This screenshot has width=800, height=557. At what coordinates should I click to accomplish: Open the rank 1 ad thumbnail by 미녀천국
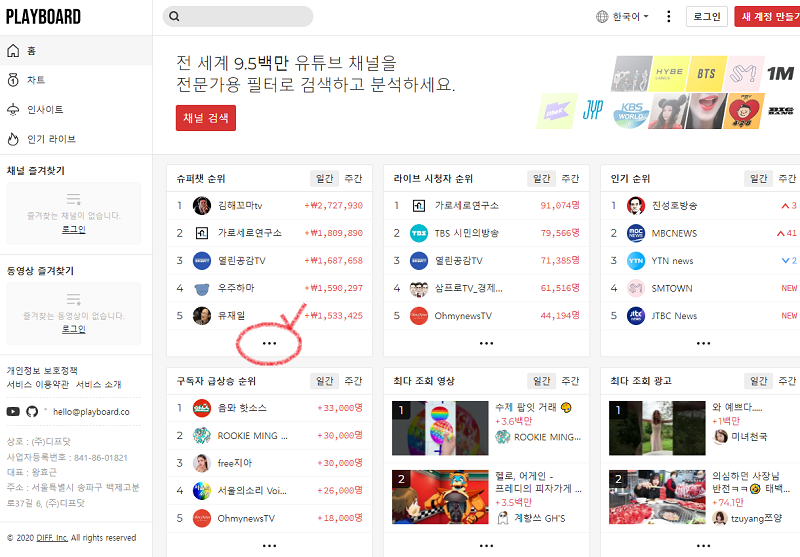pos(657,428)
